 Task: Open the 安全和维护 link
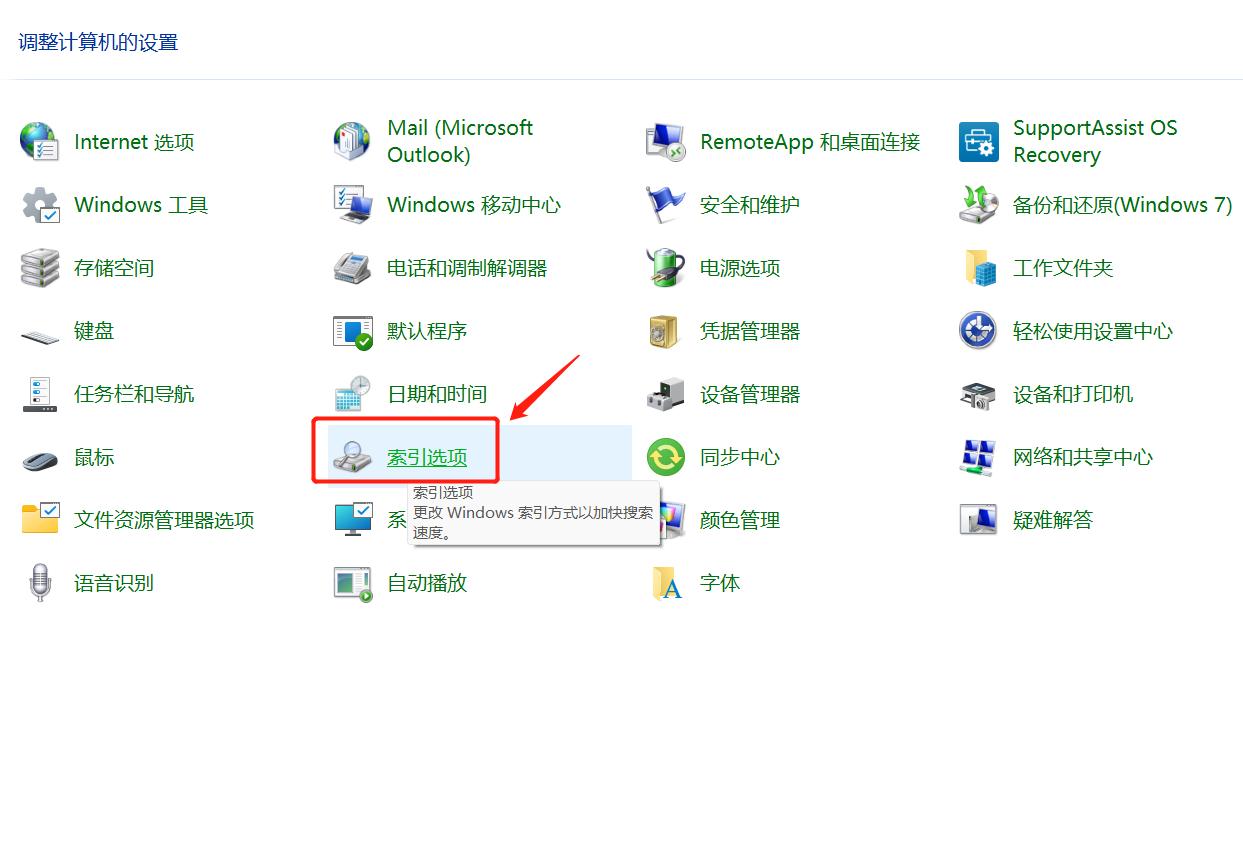pyautogui.click(x=750, y=205)
